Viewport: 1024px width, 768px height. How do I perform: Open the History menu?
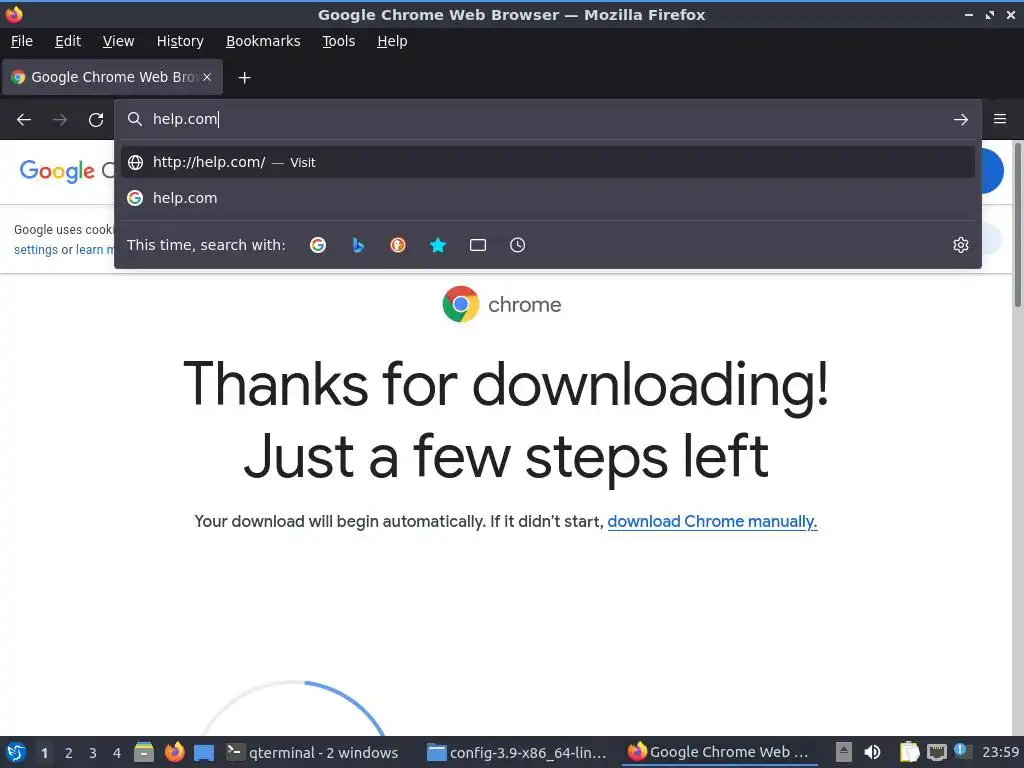(180, 41)
